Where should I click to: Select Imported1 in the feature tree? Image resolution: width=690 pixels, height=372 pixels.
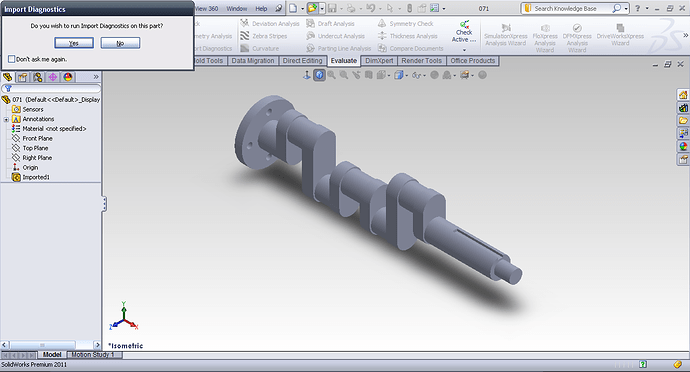tap(30, 177)
